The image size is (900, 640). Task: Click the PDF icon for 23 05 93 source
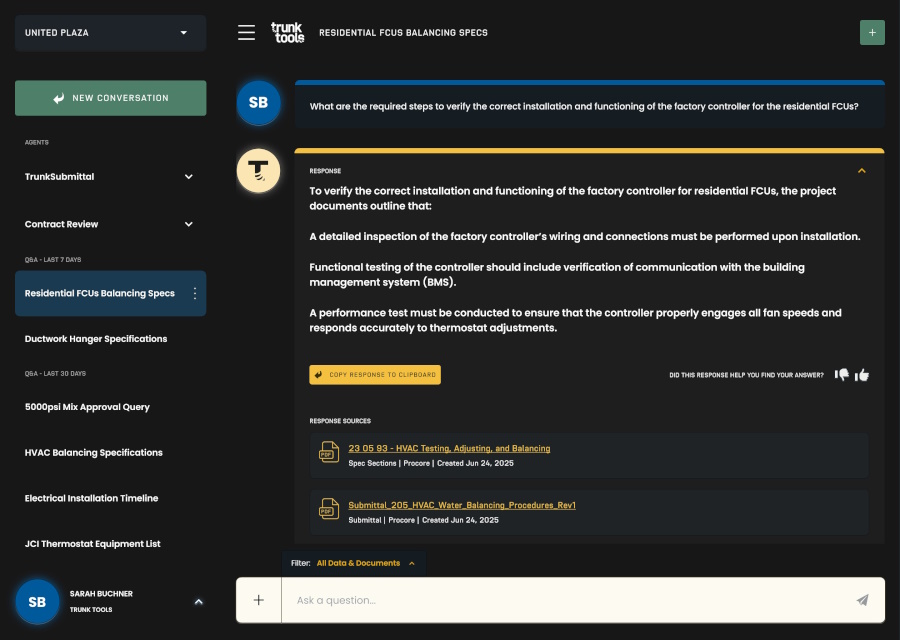click(x=329, y=452)
